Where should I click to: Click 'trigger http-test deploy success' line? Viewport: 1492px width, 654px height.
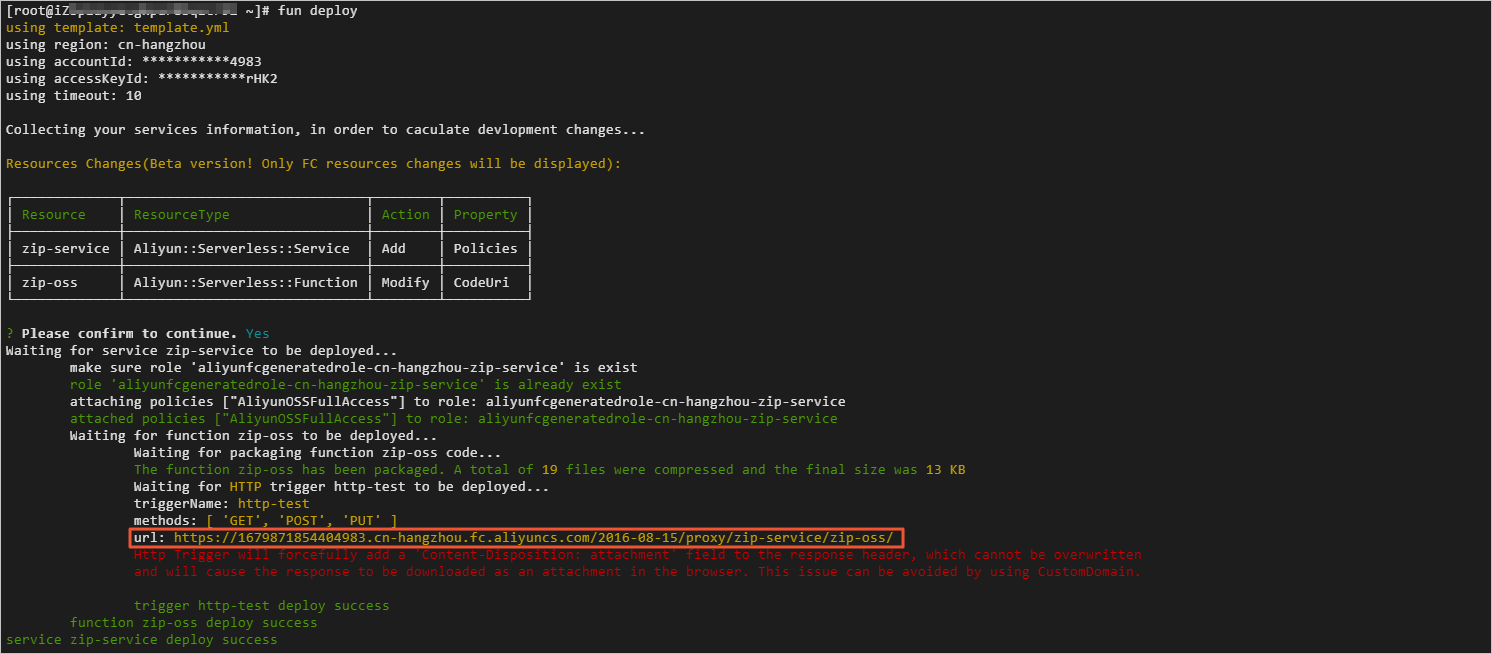(262, 606)
